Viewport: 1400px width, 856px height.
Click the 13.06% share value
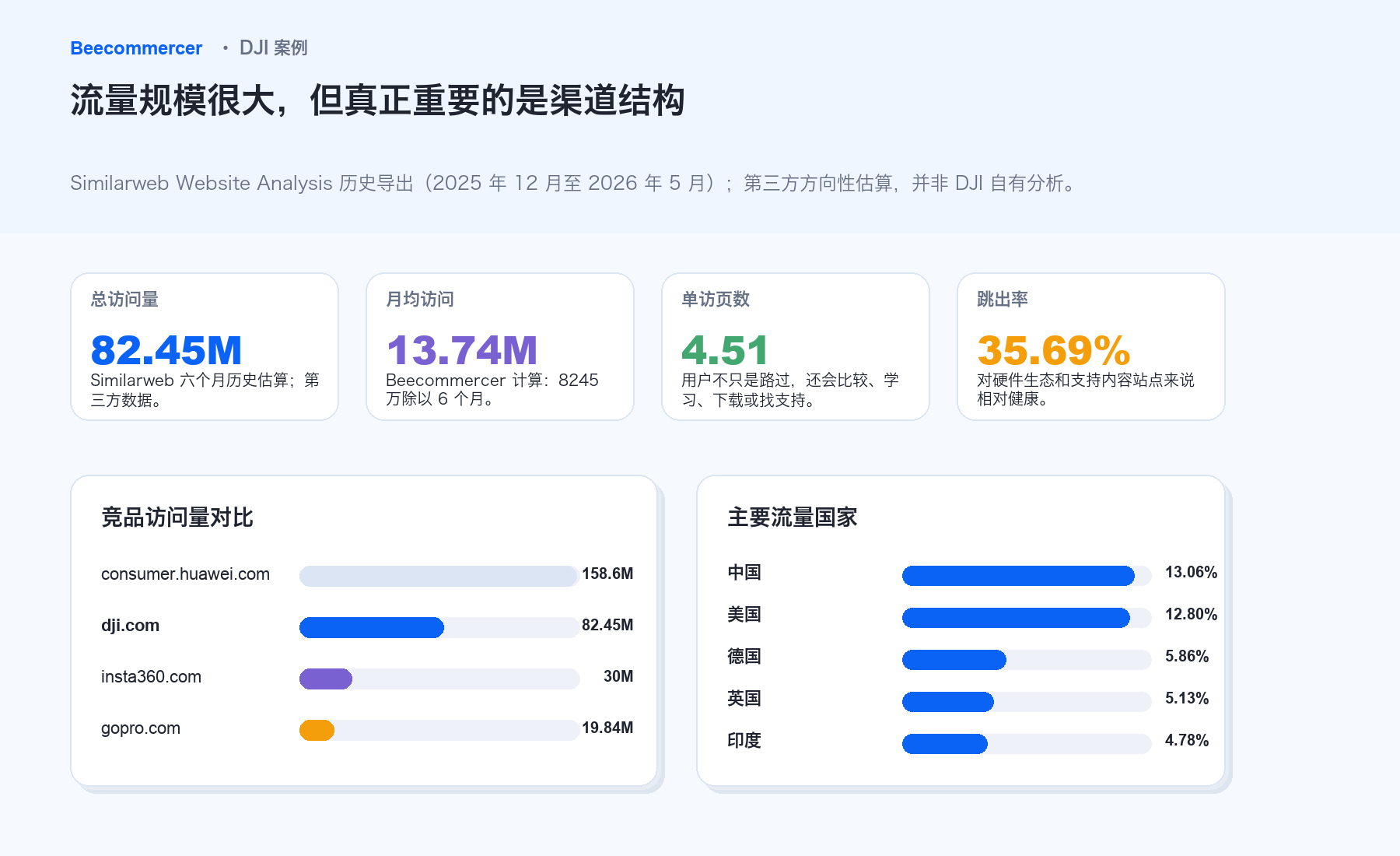pos(1191,573)
